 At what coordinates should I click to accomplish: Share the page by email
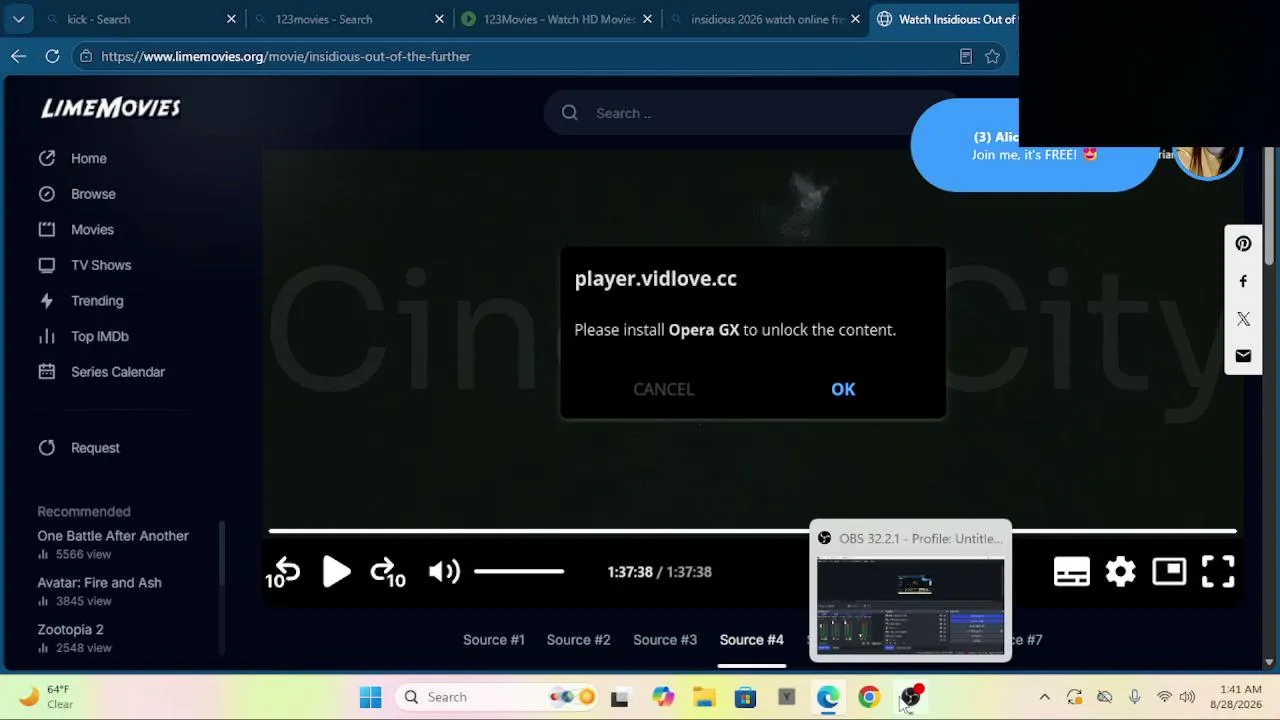point(1243,356)
